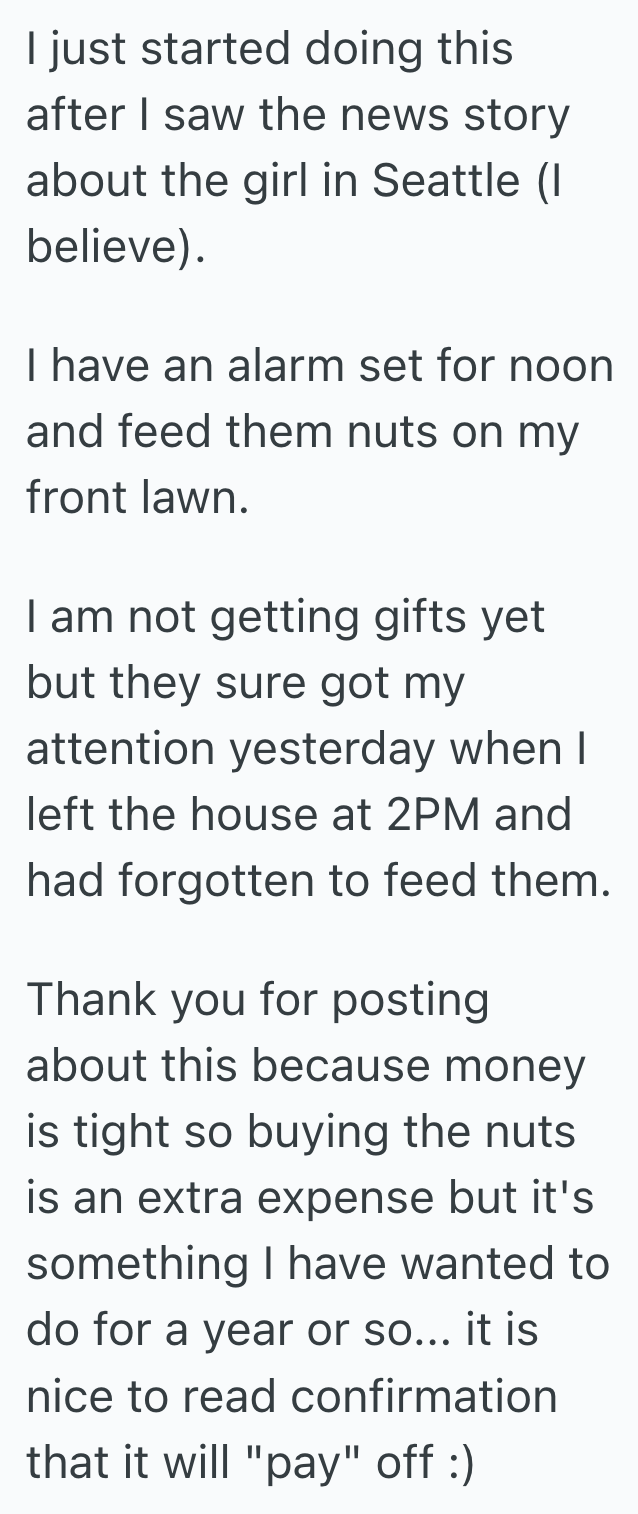Click the word "noon"
This screenshot has height=1514, width=638.
coord(561,365)
